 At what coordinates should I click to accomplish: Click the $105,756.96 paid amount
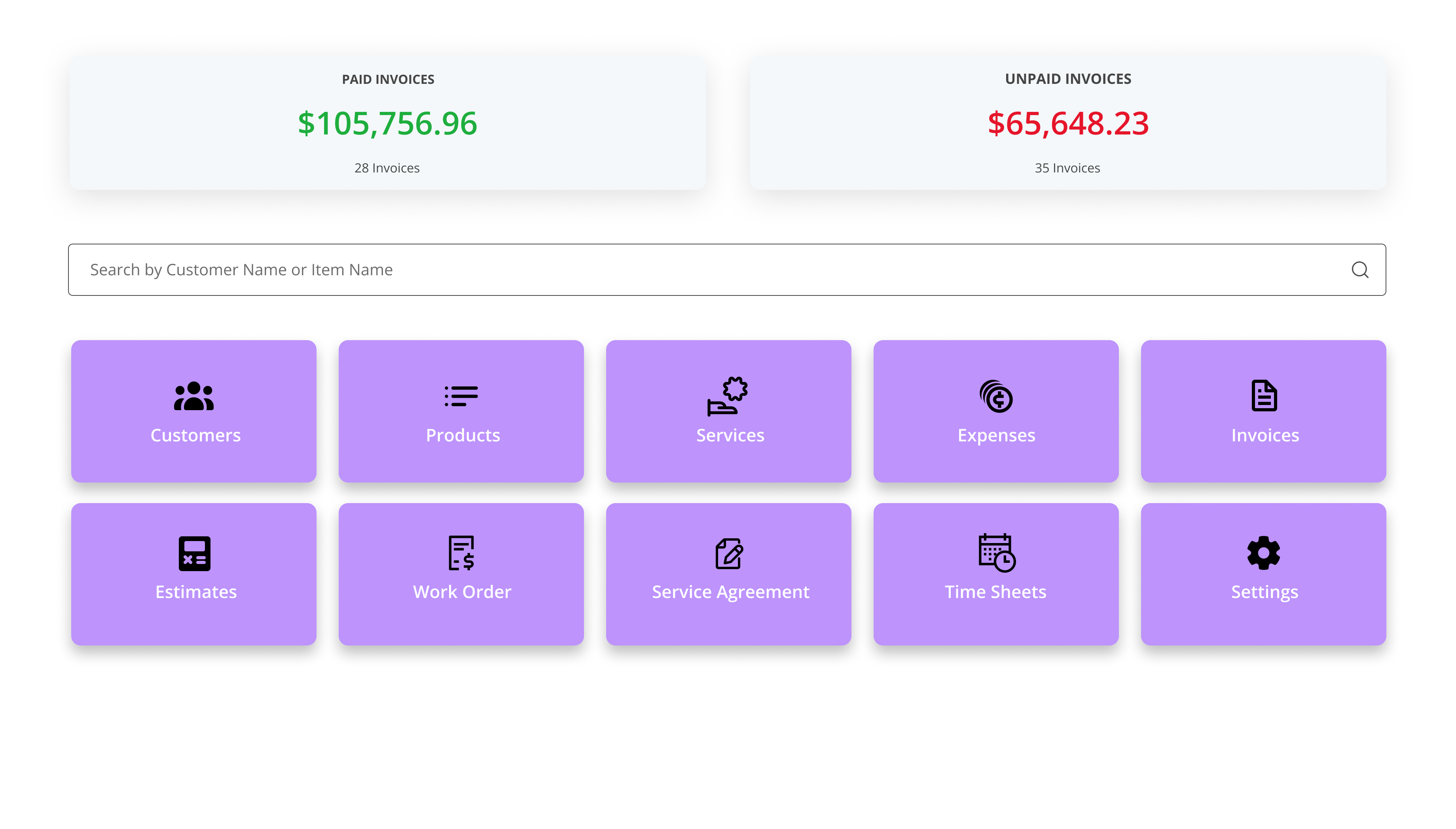pos(387,123)
